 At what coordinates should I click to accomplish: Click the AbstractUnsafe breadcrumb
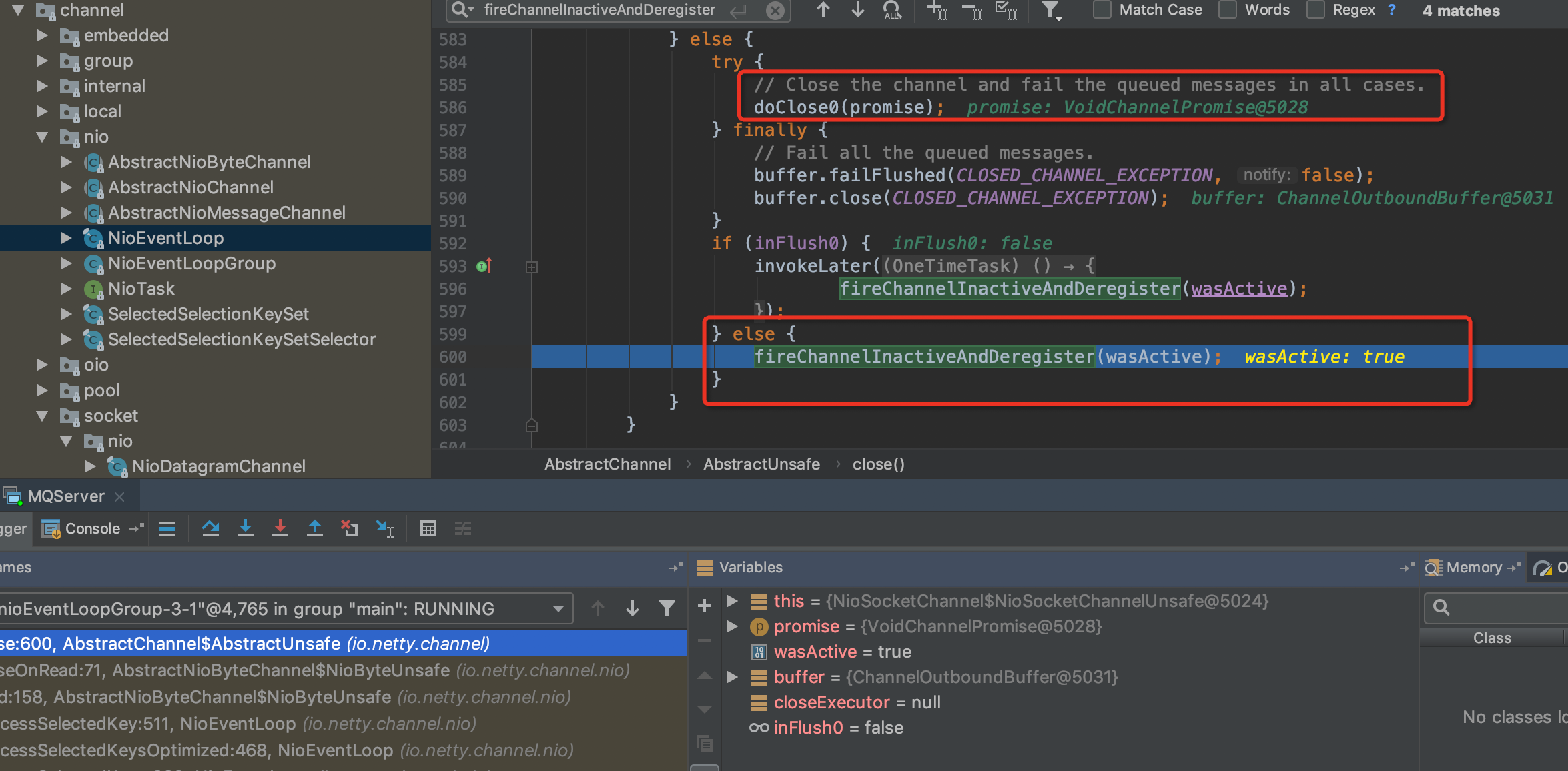coord(761,464)
